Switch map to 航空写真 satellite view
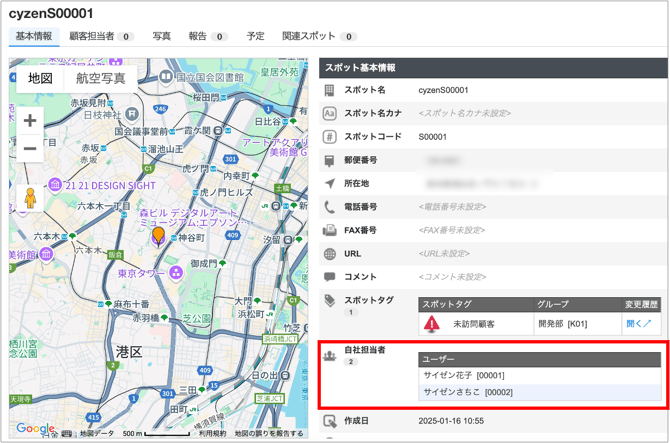670x443 pixels. [x=101, y=78]
